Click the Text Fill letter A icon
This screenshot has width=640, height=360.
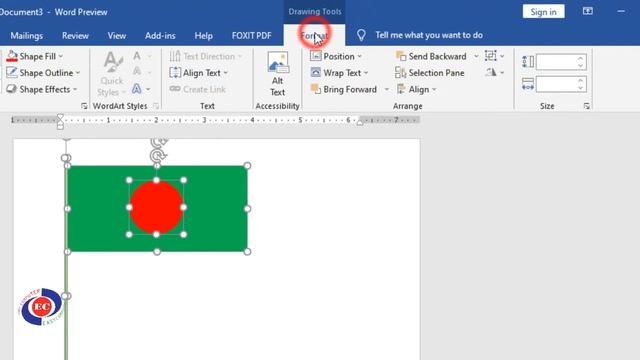pos(137,56)
